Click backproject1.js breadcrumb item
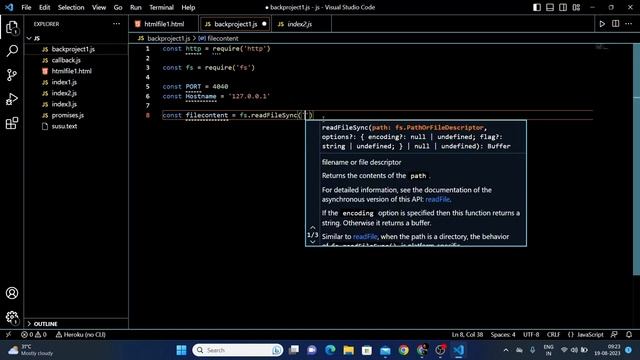The width and height of the screenshot is (640, 360). [168, 38]
